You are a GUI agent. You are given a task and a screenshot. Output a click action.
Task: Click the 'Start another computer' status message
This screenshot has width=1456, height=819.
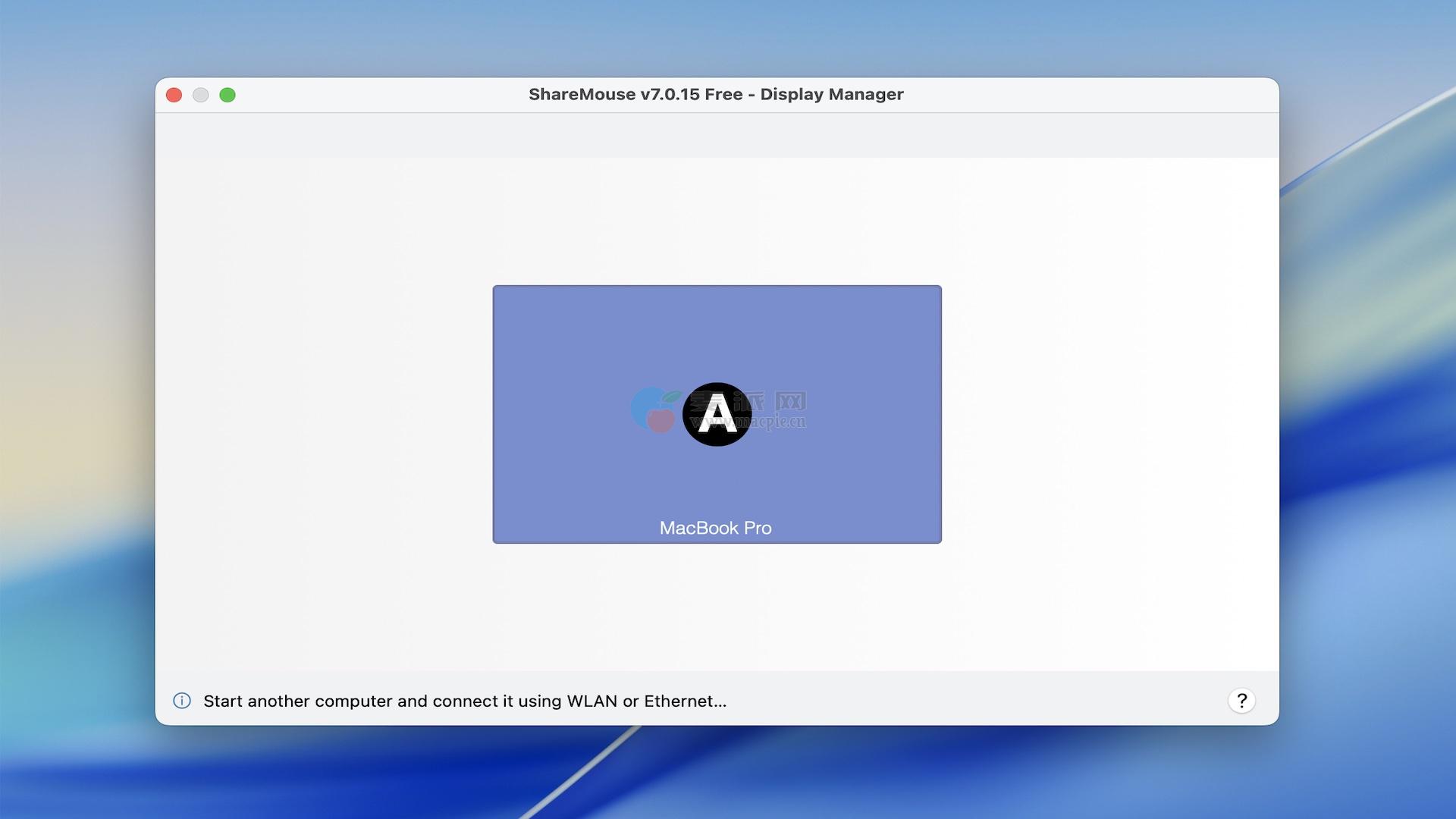click(464, 701)
